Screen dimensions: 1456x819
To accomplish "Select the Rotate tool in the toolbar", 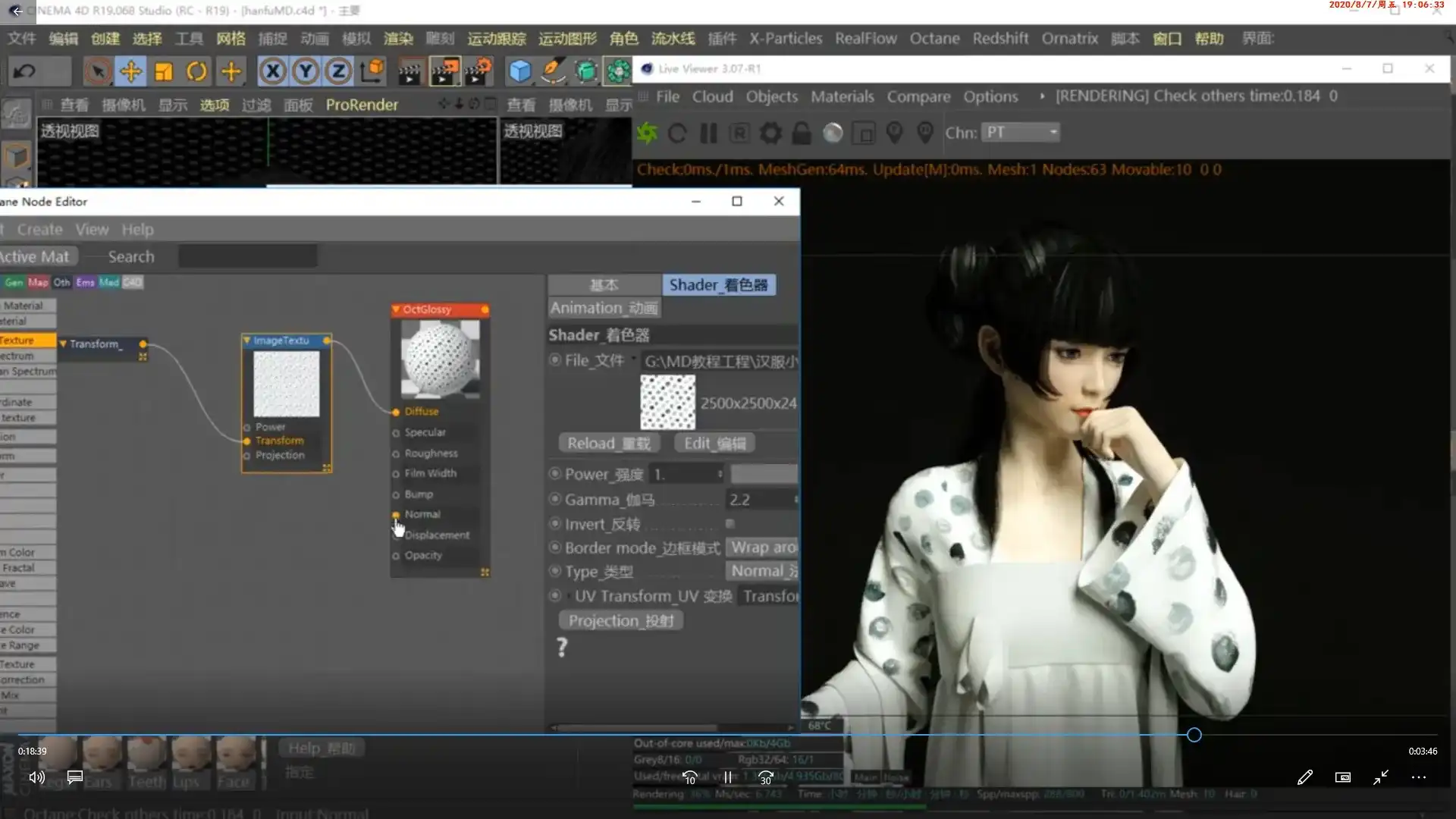I will (x=196, y=71).
